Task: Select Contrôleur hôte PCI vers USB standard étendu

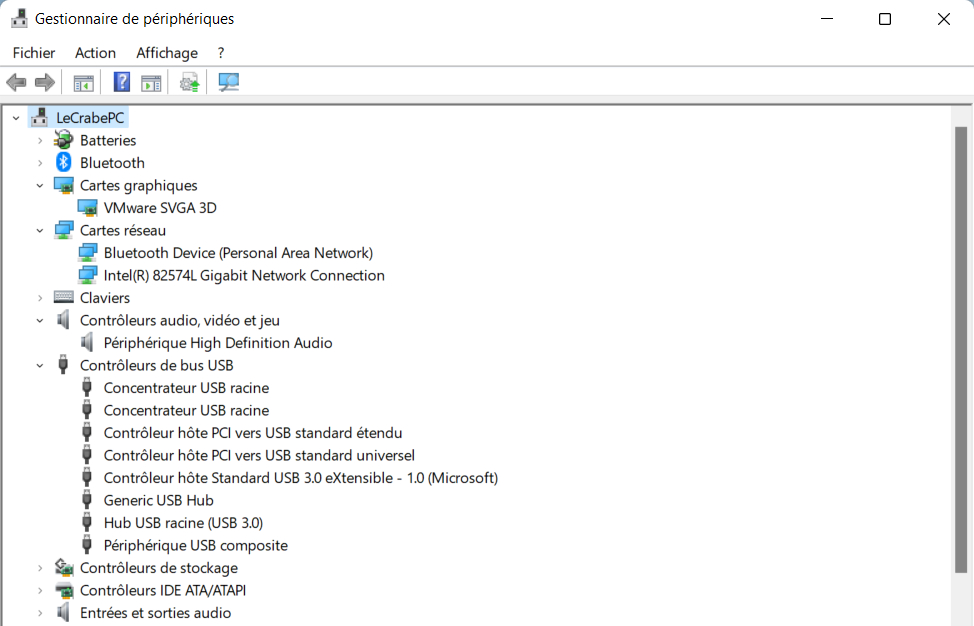Action: pos(253,433)
